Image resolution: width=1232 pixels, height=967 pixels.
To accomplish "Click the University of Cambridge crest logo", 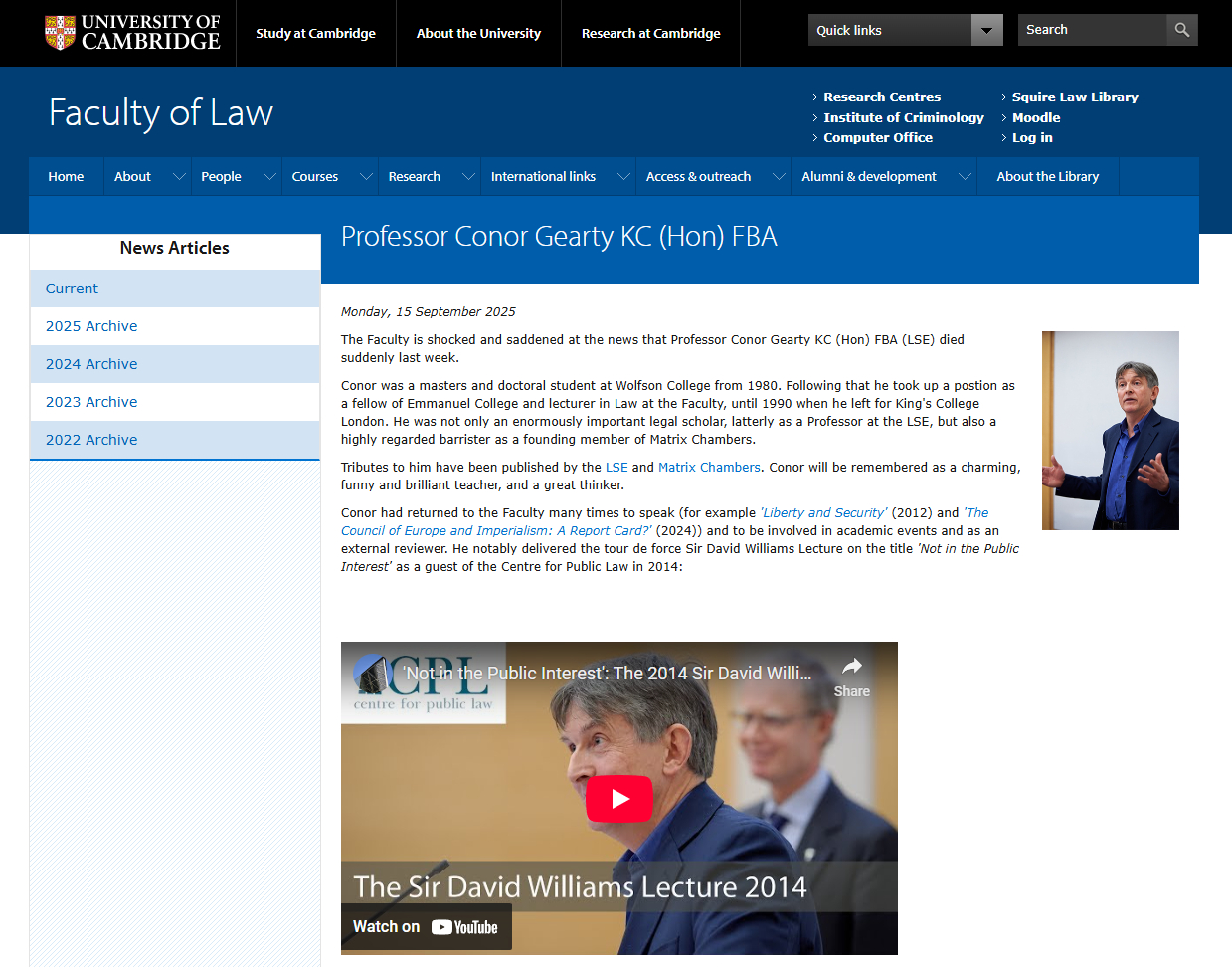I will click(x=61, y=32).
